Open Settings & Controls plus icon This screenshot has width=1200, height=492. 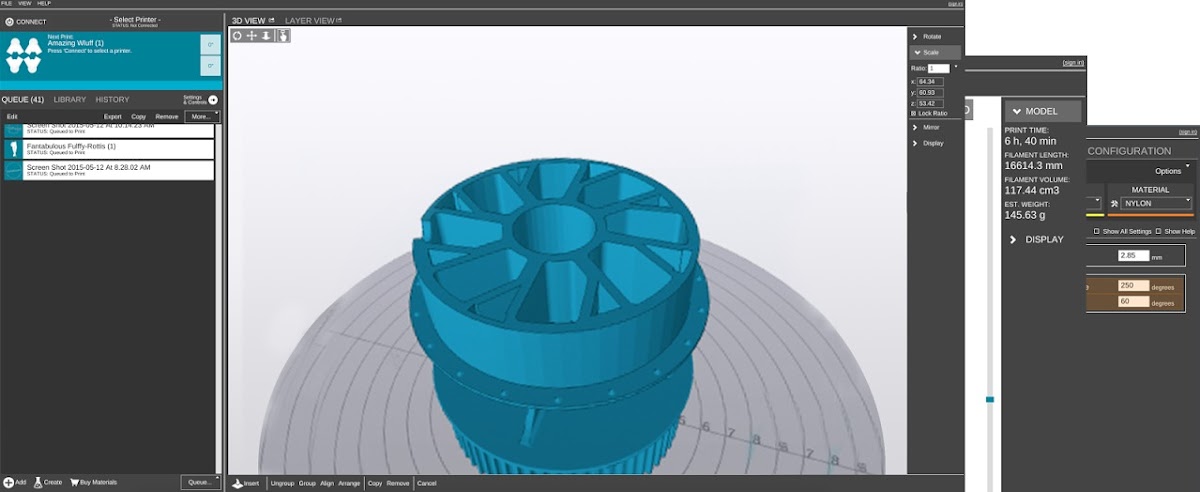213,100
